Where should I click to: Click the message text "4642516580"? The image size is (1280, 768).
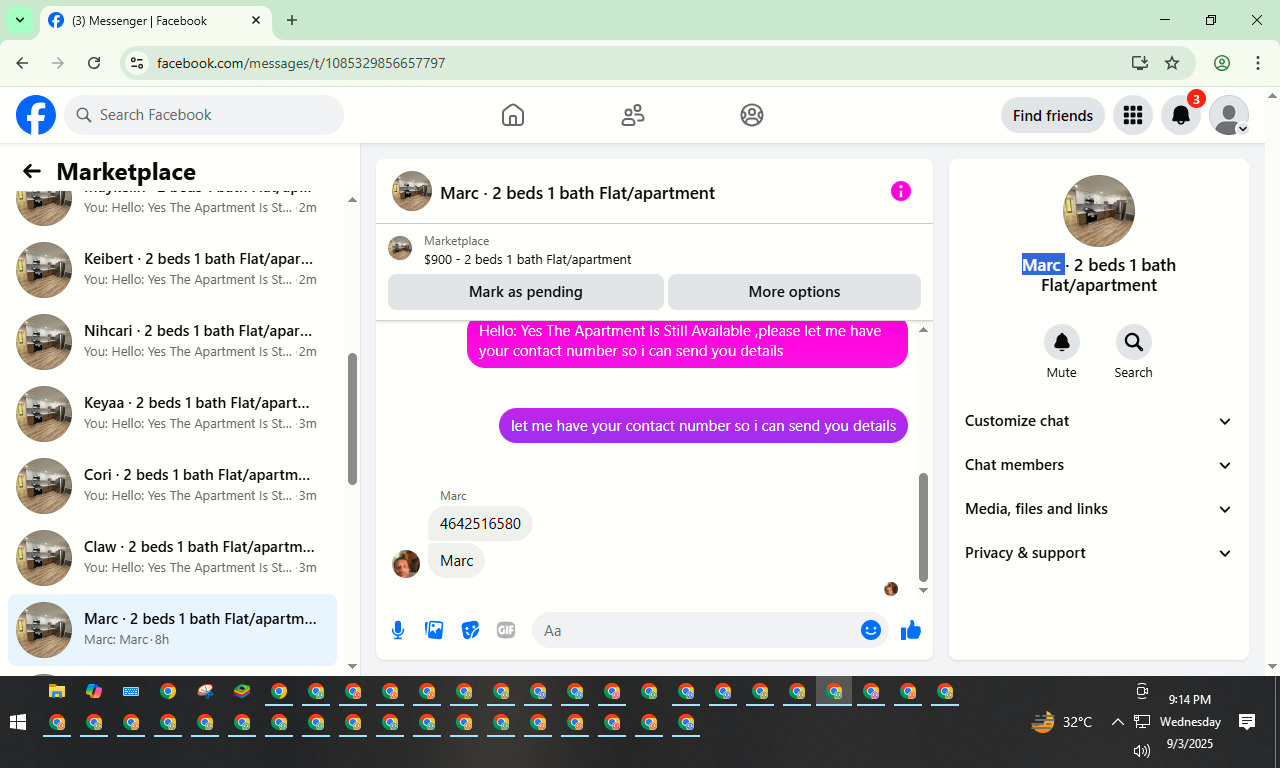click(x=480, y=524)
